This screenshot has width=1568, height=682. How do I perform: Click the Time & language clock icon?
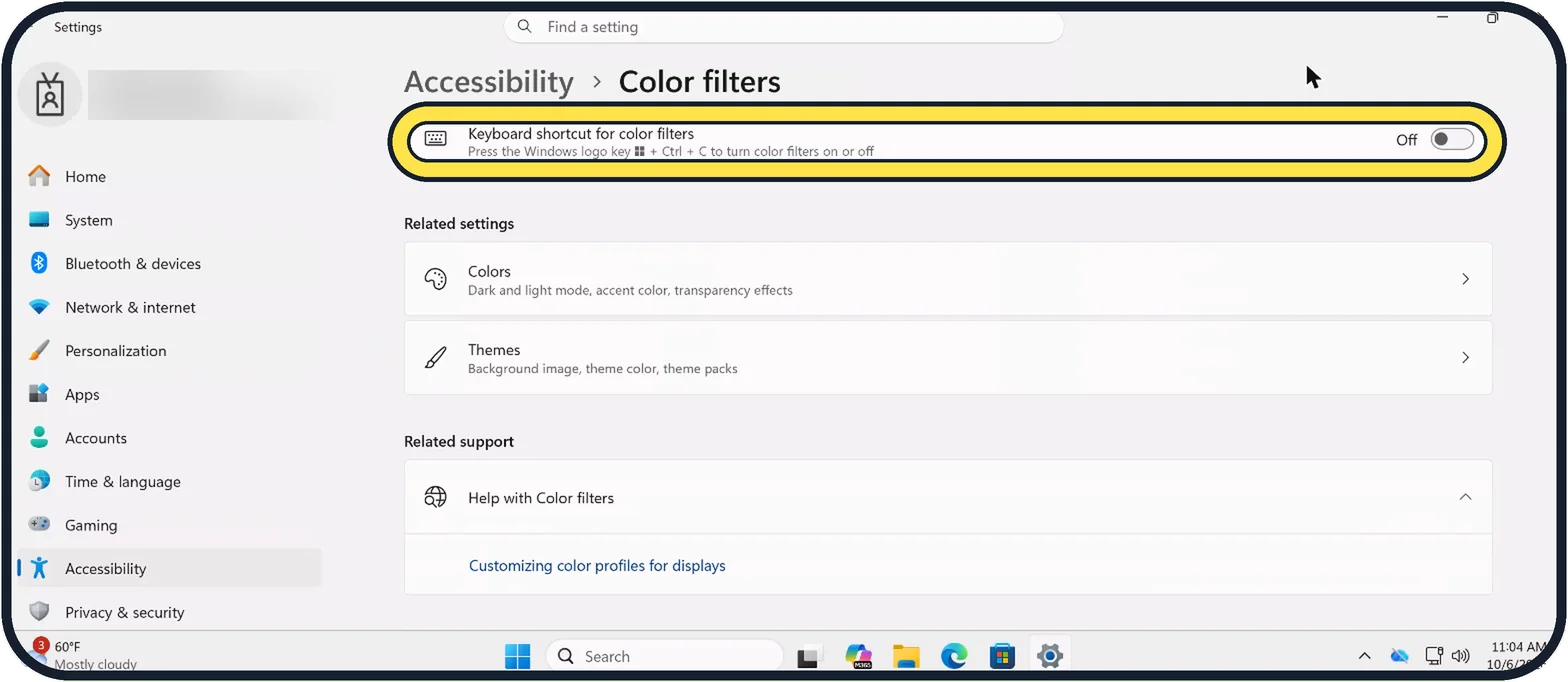[39, 482]
